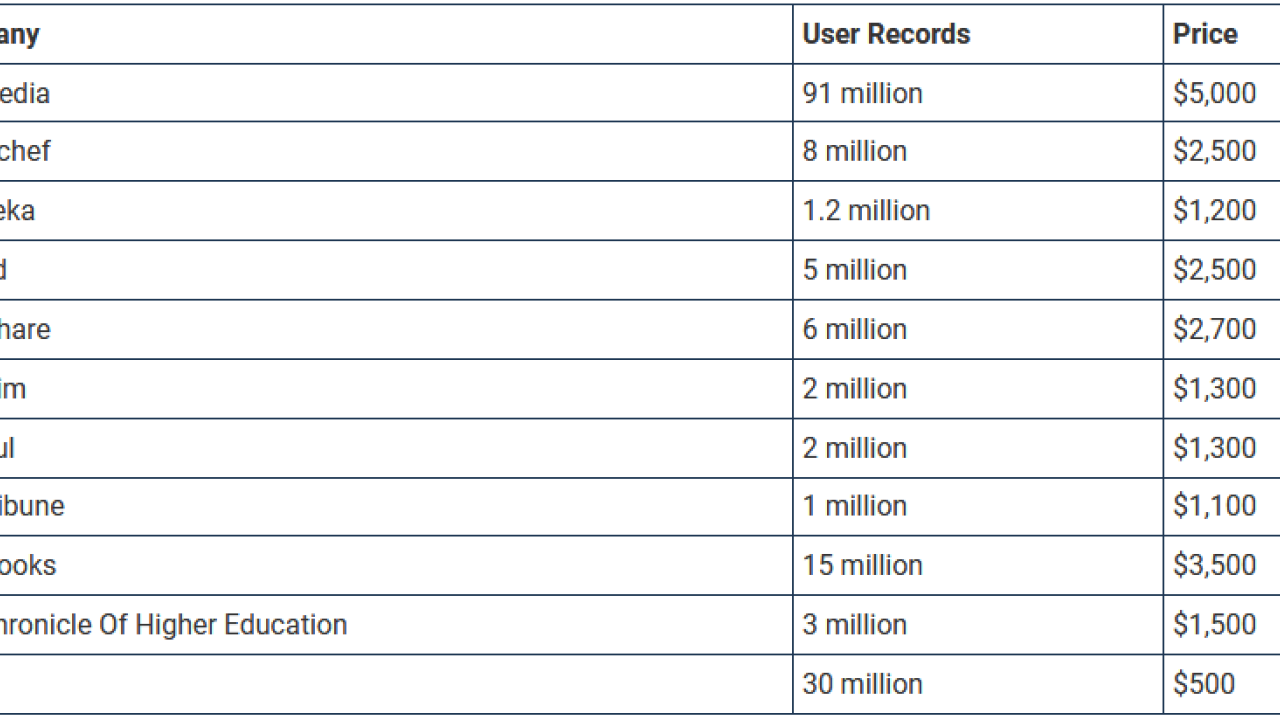Click the $5,000 price cell

click(1214, 93)
